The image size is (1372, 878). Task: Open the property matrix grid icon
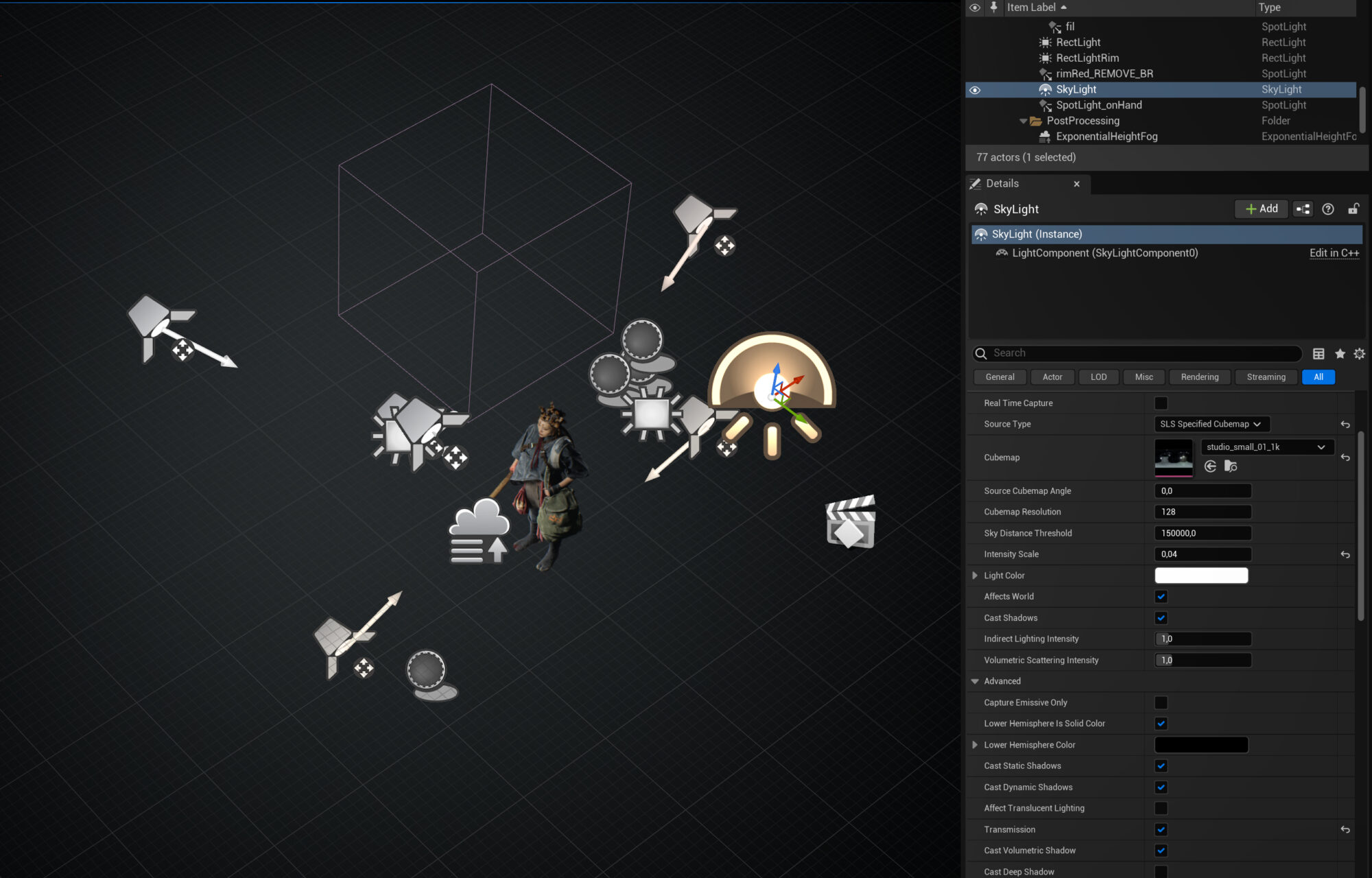(1318, 353)
